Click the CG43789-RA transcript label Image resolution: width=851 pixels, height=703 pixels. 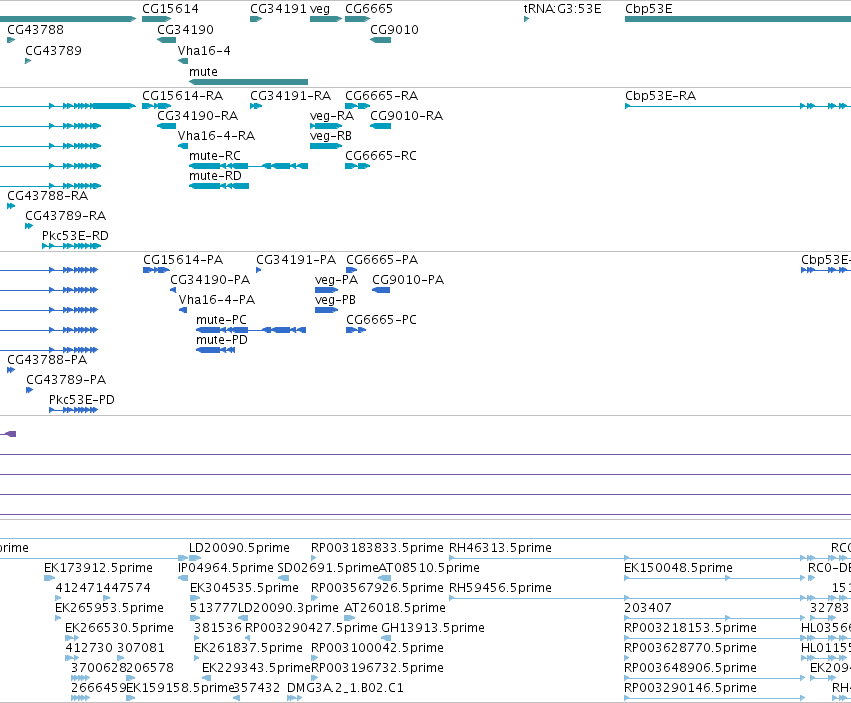coord(66,216)
